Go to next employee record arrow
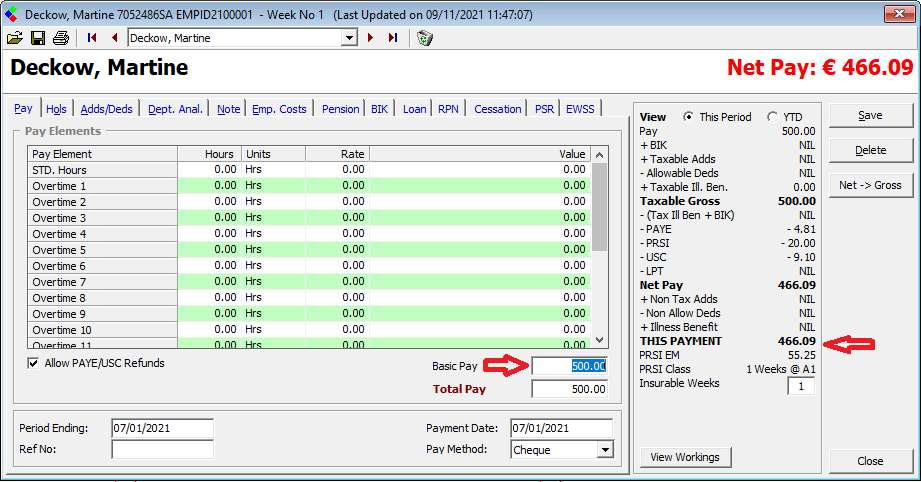Screen dimensions: 921x482 [371, 38]
